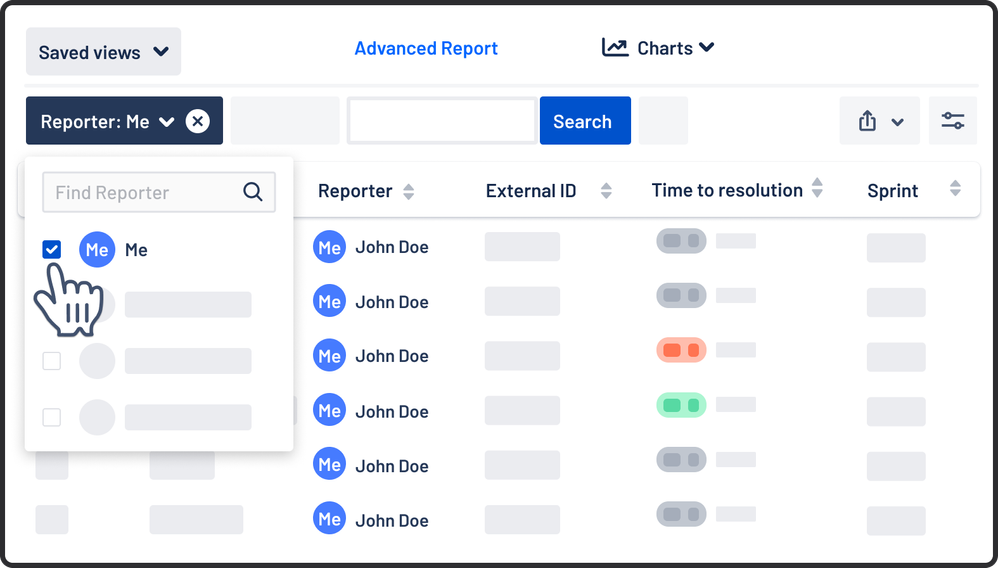998x568 pixels.
Task: Click the External ID header text
Action: 531,191
